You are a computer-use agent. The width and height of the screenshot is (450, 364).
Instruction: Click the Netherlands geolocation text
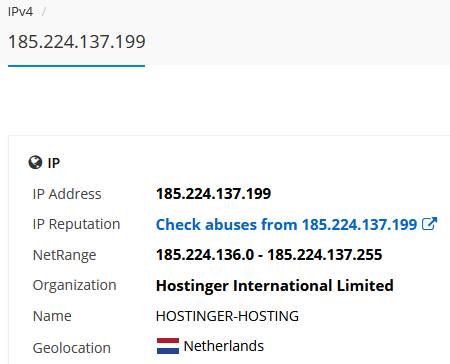pyautogui.click(x=224, y=346)
